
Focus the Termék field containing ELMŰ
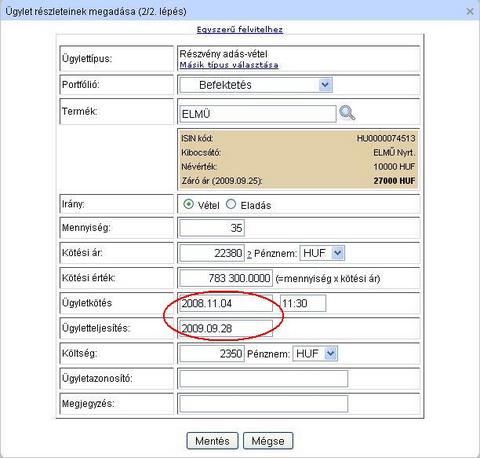tap(258, 114)
